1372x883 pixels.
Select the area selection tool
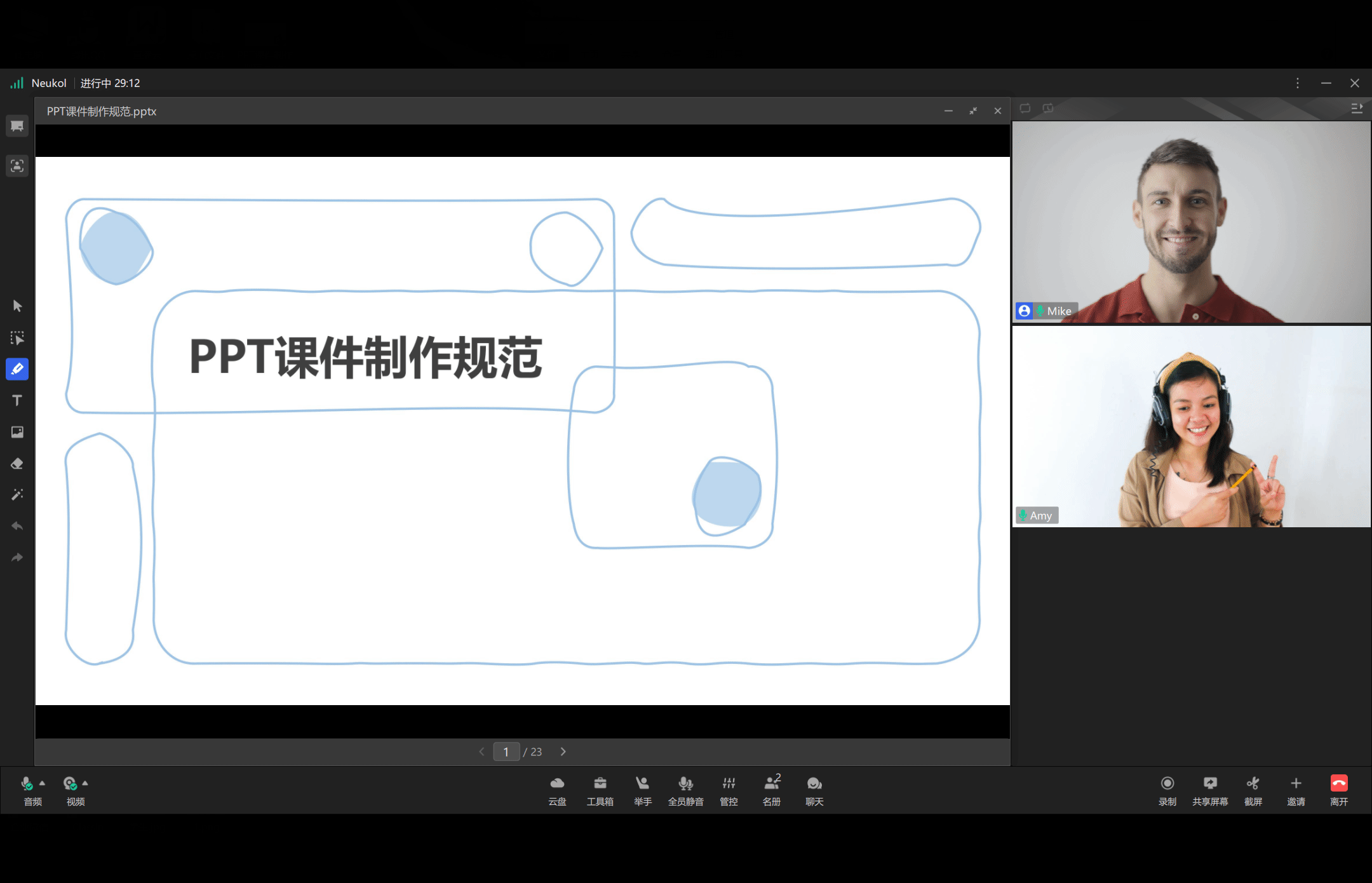17,337
